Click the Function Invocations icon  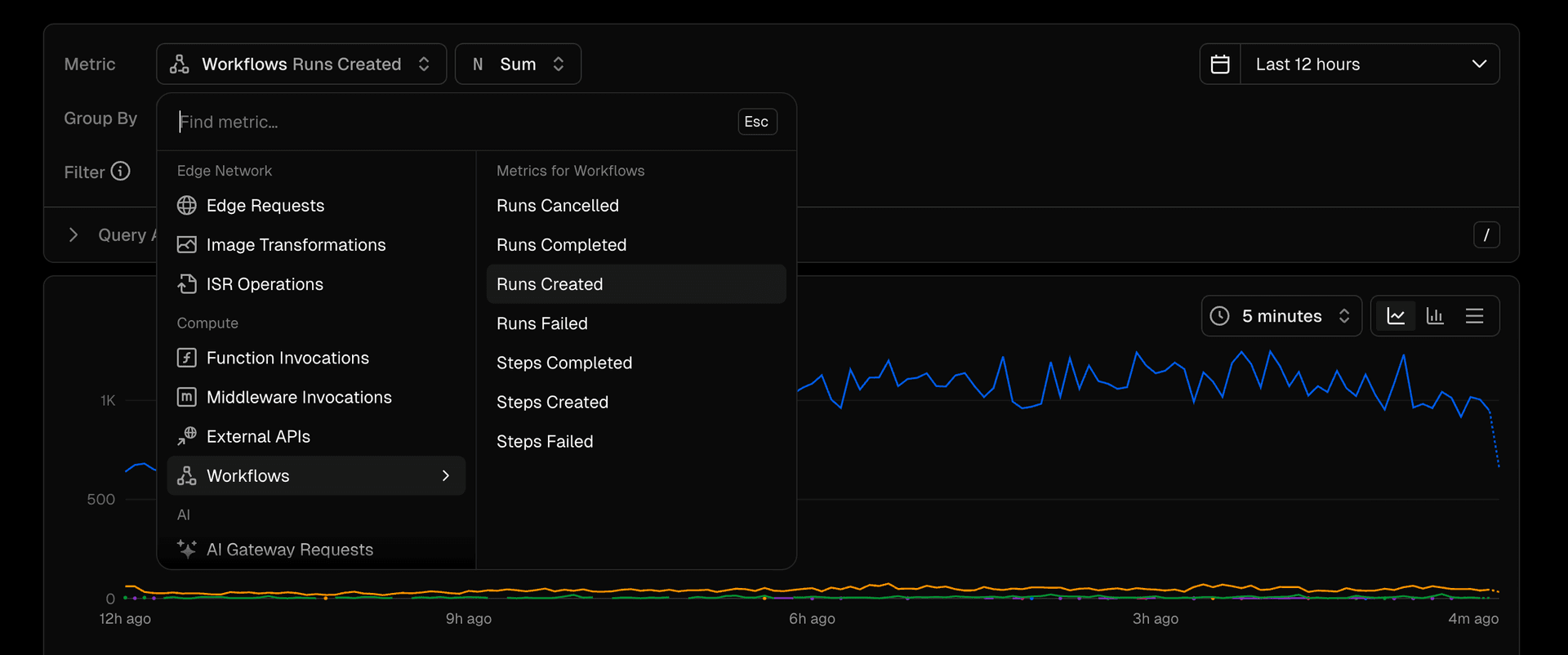187,358
